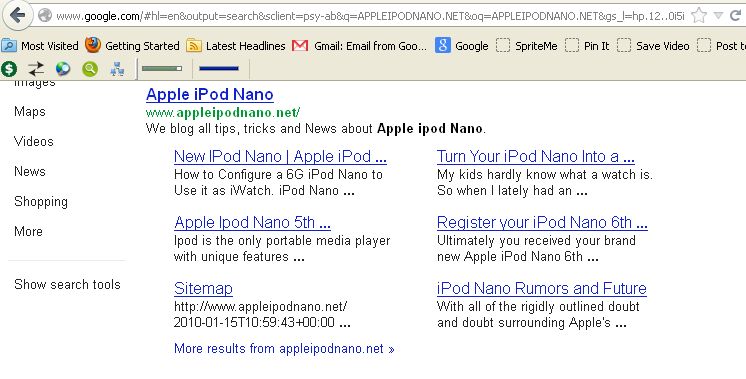This screenshot has width=746, height=379.
Task: Switch to Maps search category
Action: 29,112
